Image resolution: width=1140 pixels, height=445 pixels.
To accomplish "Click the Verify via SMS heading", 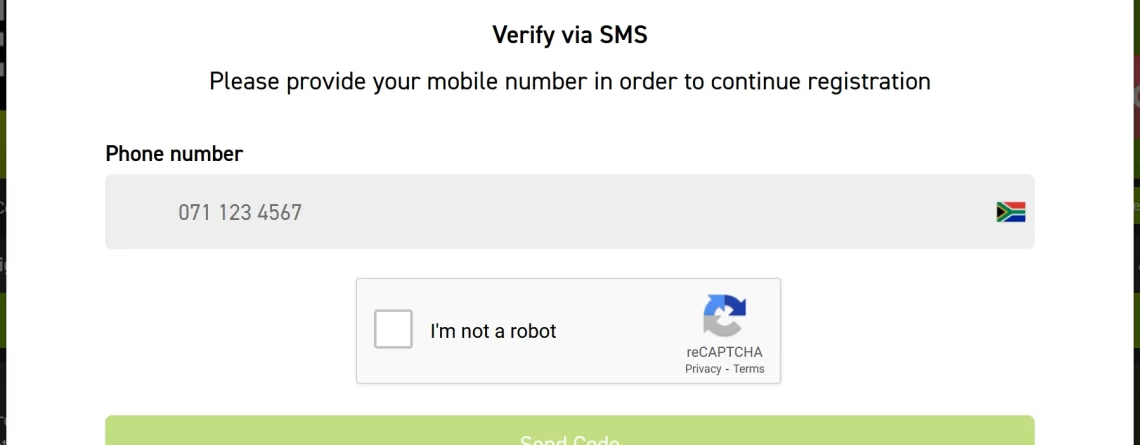I will coord(570,35).
